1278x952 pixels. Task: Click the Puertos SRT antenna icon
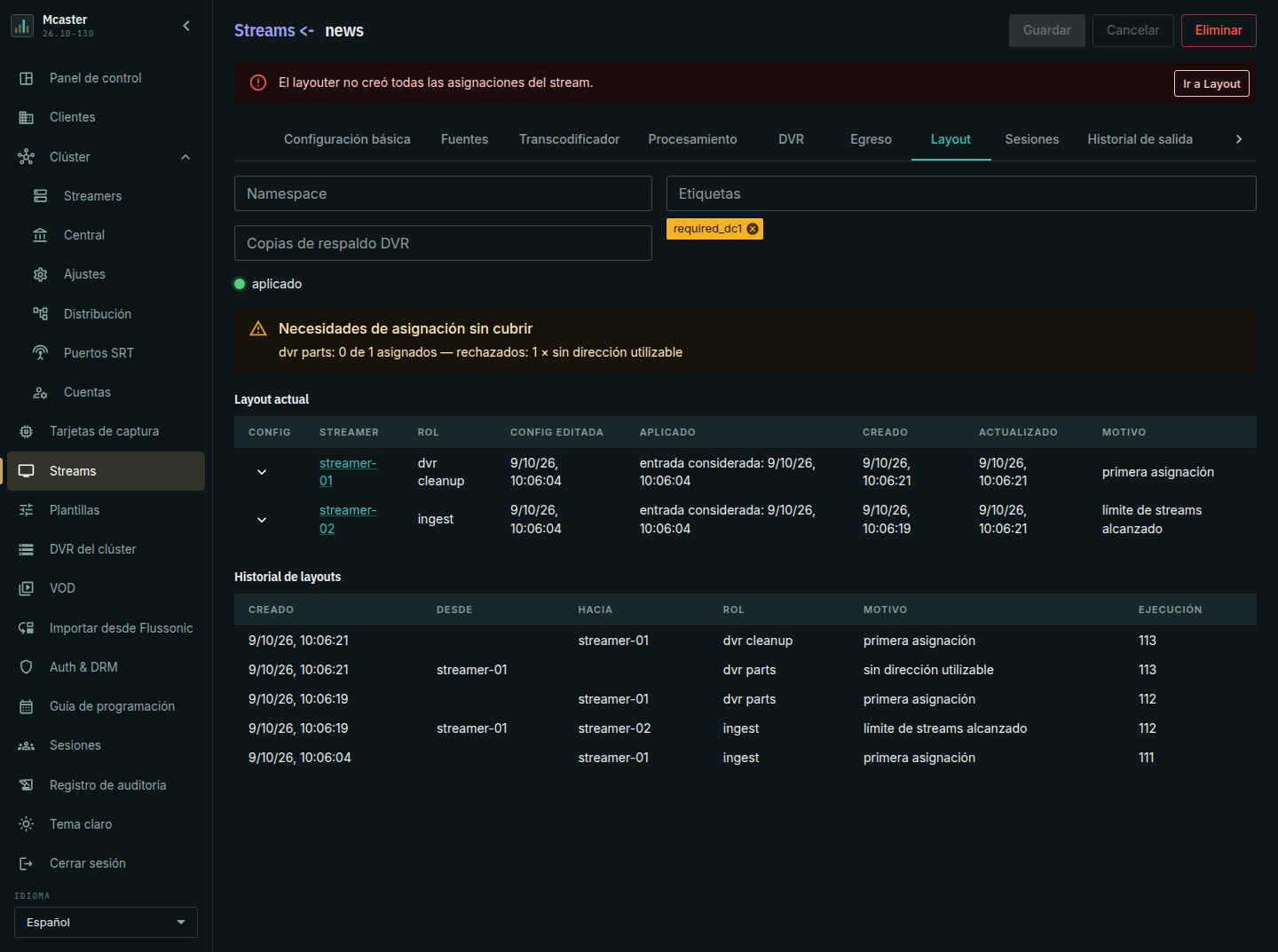41,353
